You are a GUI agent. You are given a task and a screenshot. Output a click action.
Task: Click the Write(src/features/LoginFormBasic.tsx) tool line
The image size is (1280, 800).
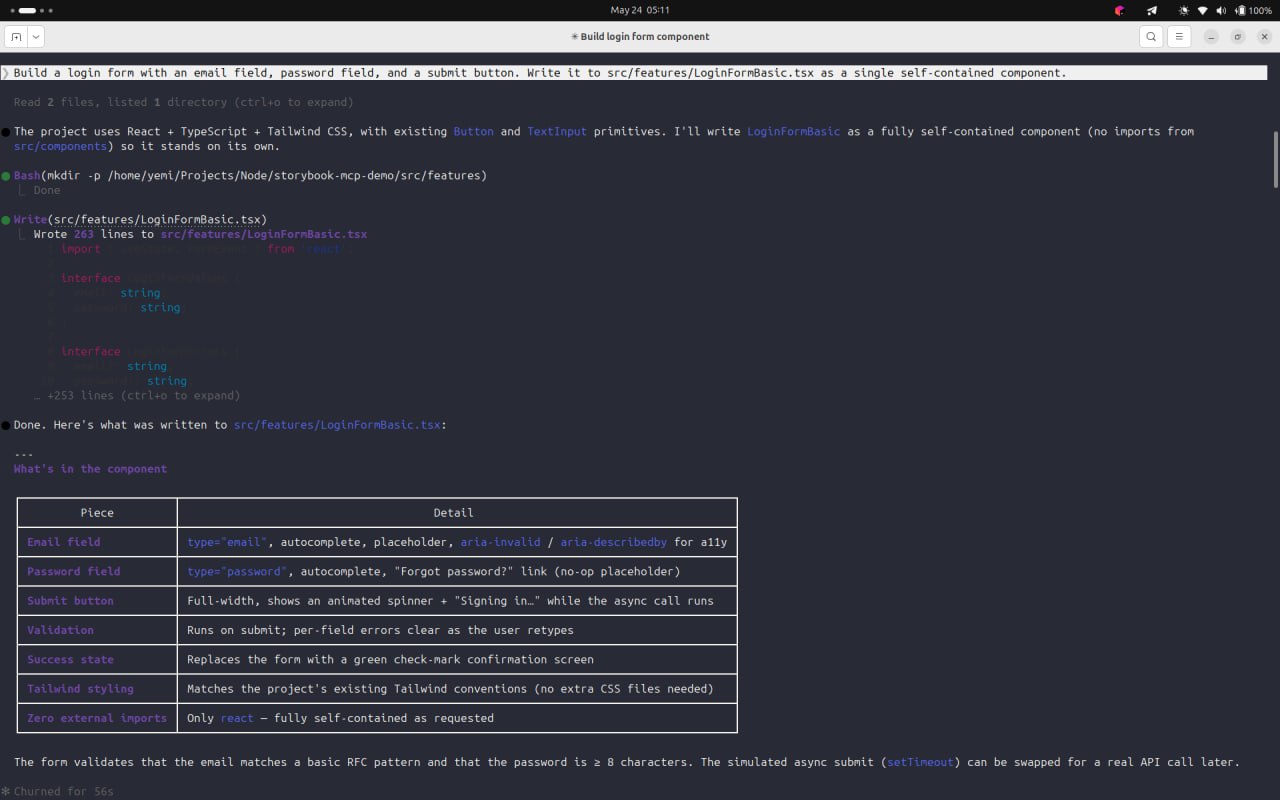tap(140, 219)
